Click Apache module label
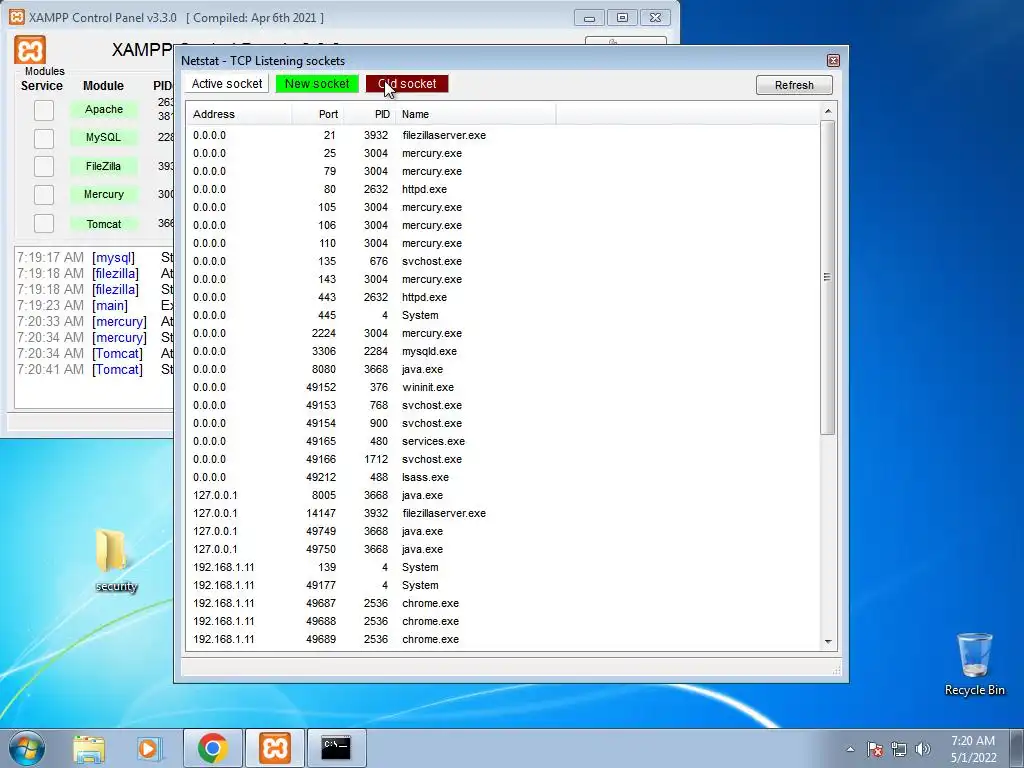 [x=104, y=110]
